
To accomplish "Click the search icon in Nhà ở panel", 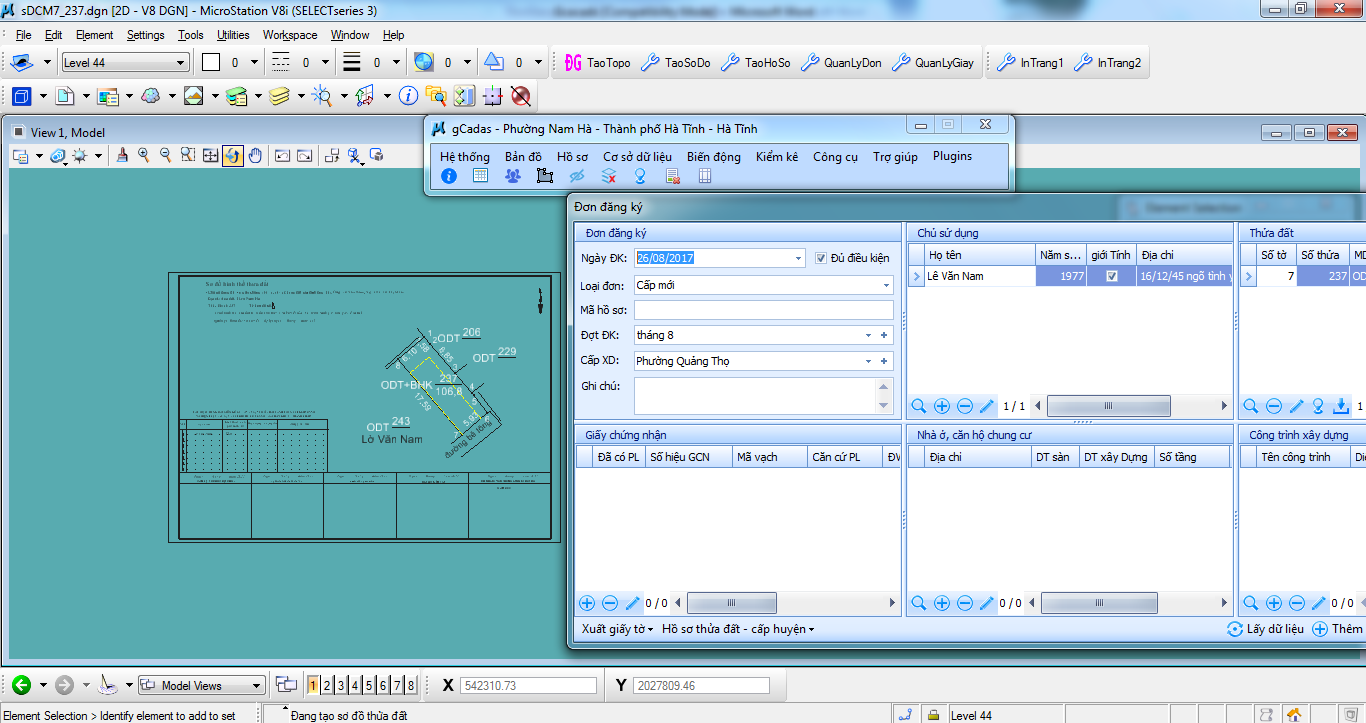I will 919,603.
